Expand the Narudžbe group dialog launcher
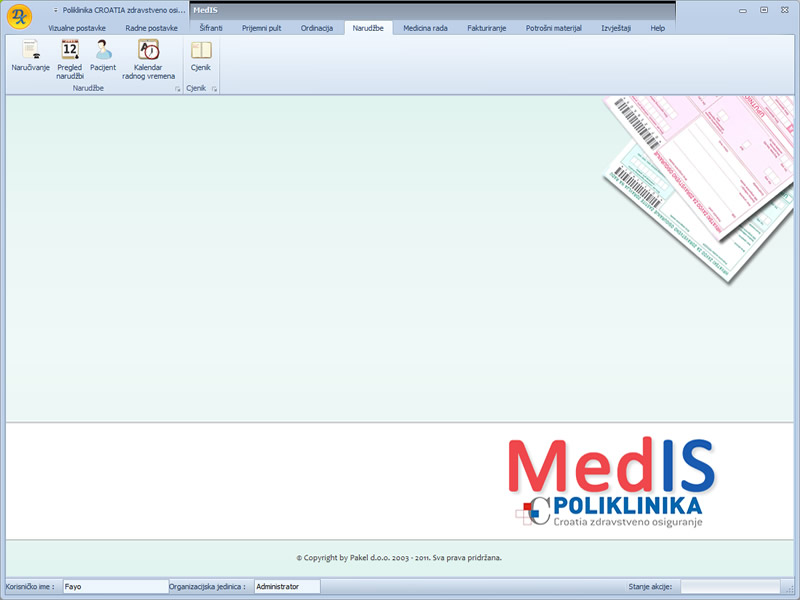Screen dimensions: 800x600 click(x=177, y=90)
